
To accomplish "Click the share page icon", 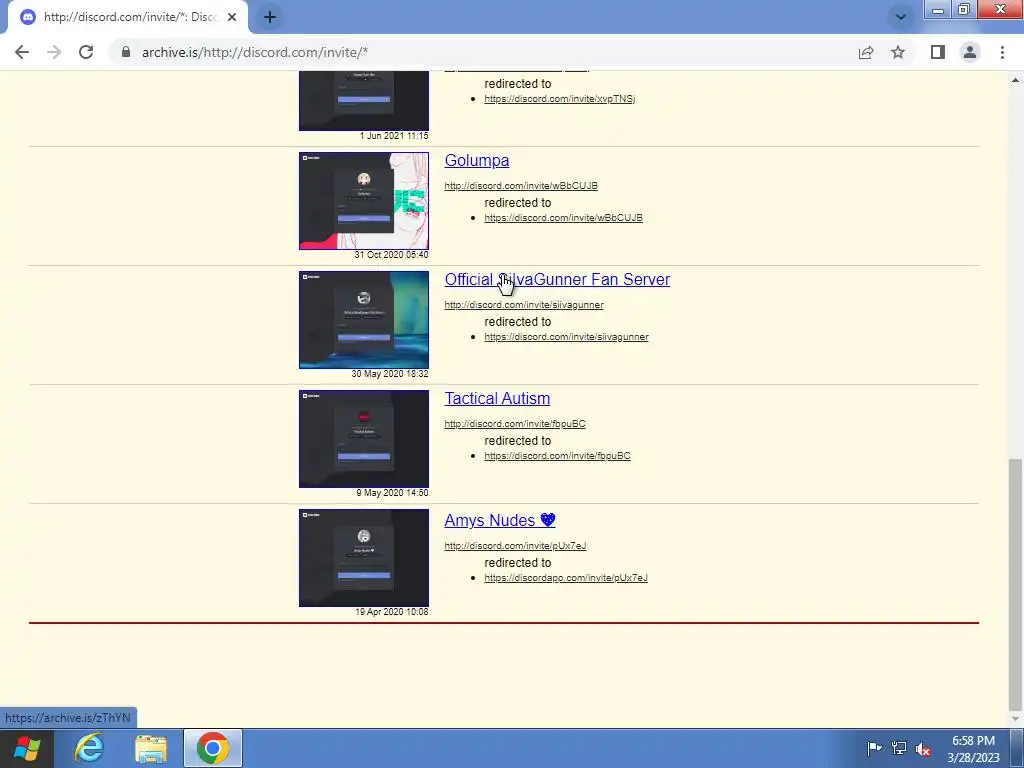I will pyautogui.click(x=866, y=52).
